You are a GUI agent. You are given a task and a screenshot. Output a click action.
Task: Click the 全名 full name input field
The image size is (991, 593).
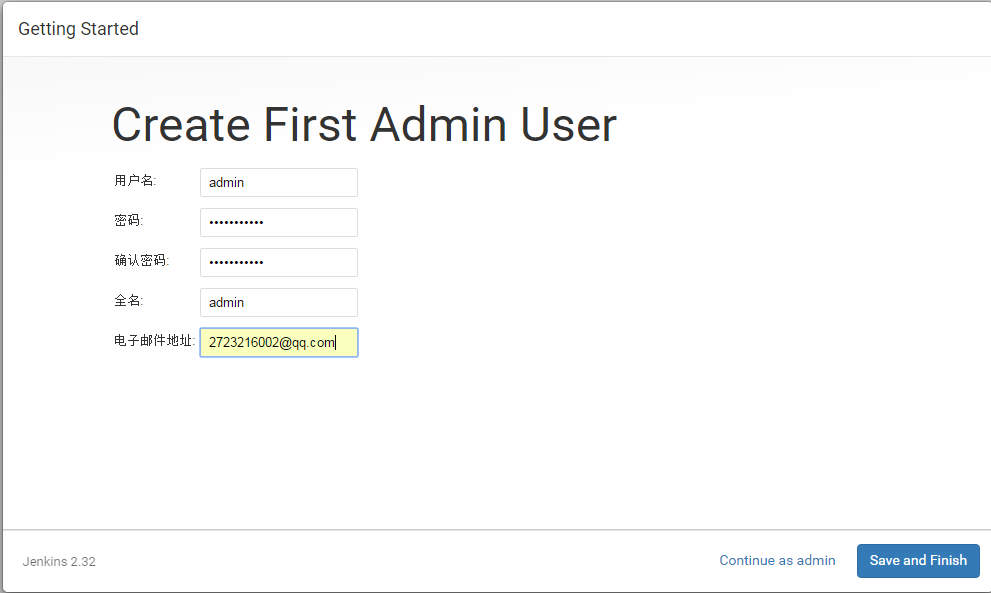coord(278,302)
